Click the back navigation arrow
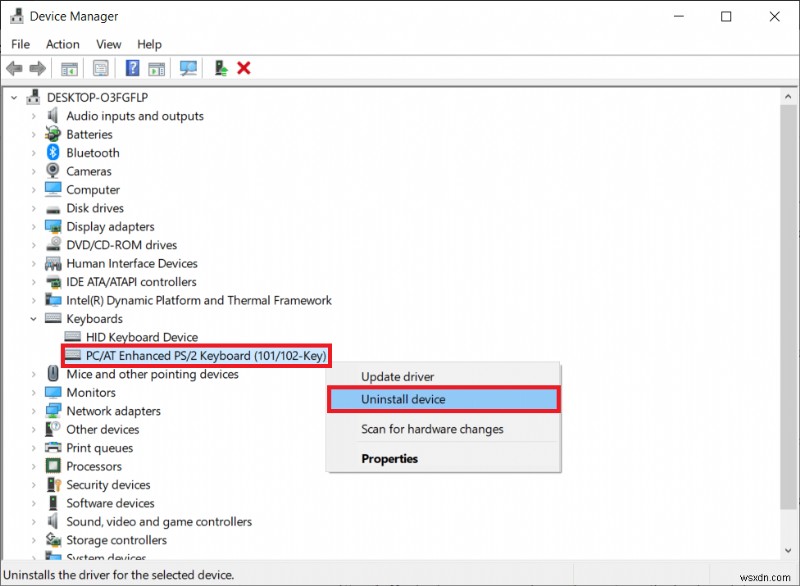The image size is (800, 586). click(x=13, y=68)
